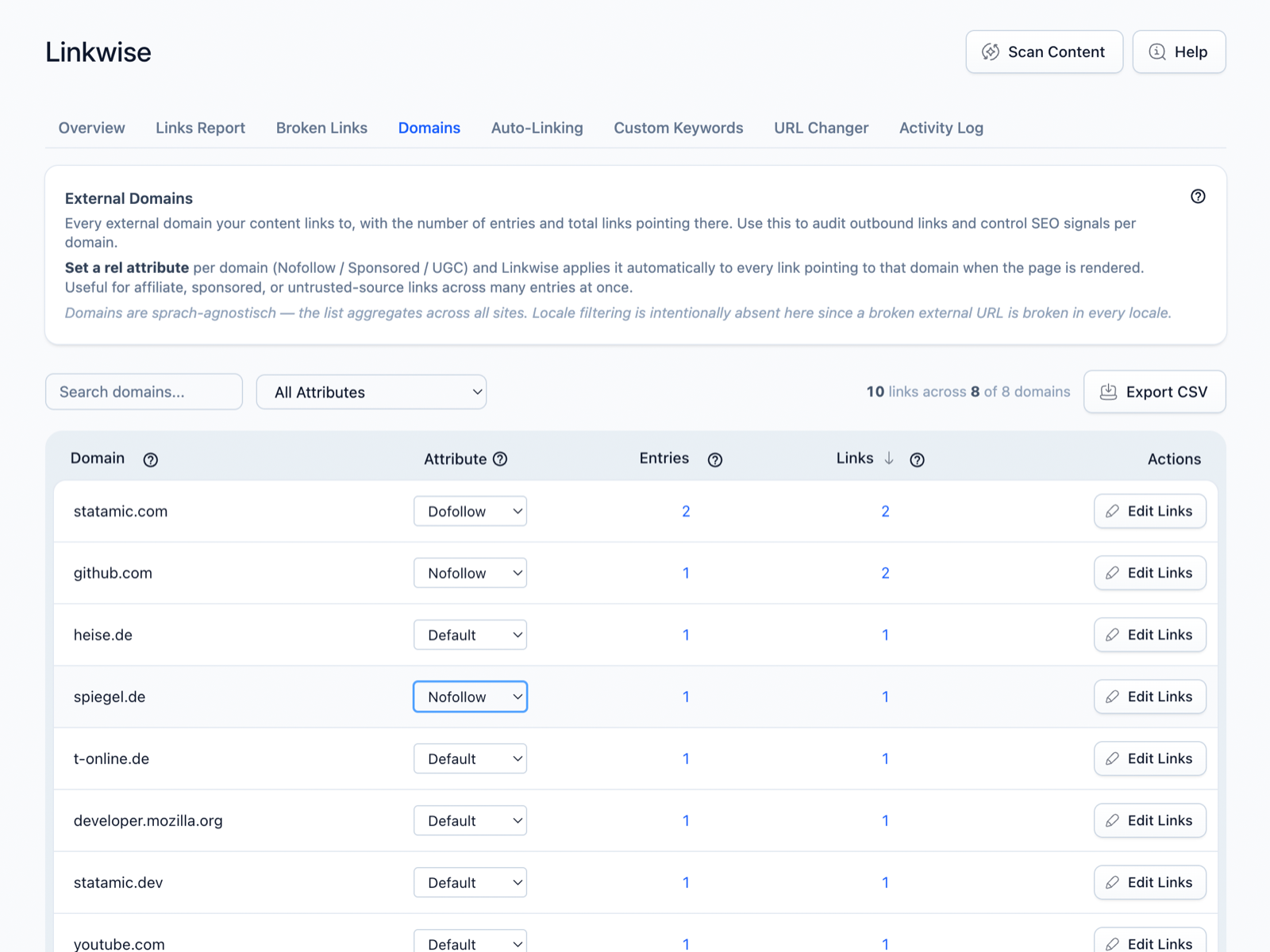This screenshot has width=1270, height=952.
Task: Click Edit Links for developer.mozilla.org
Action: (1149, 820)
